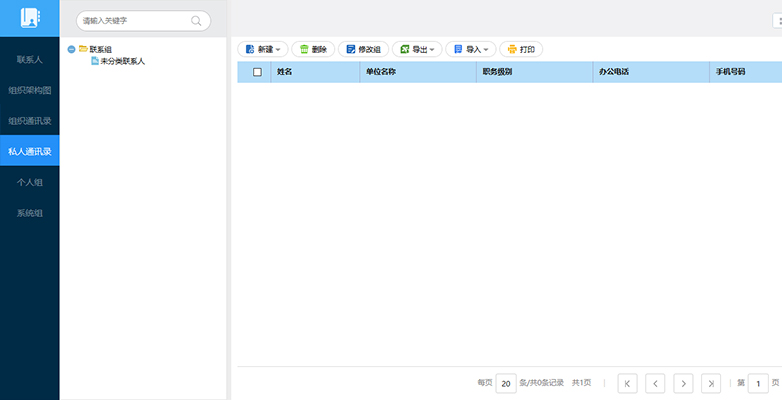This screenshot has width=782, height=400.
Task: Switch to 组织架构图 in the sidebar
Action: click(29, 90)
